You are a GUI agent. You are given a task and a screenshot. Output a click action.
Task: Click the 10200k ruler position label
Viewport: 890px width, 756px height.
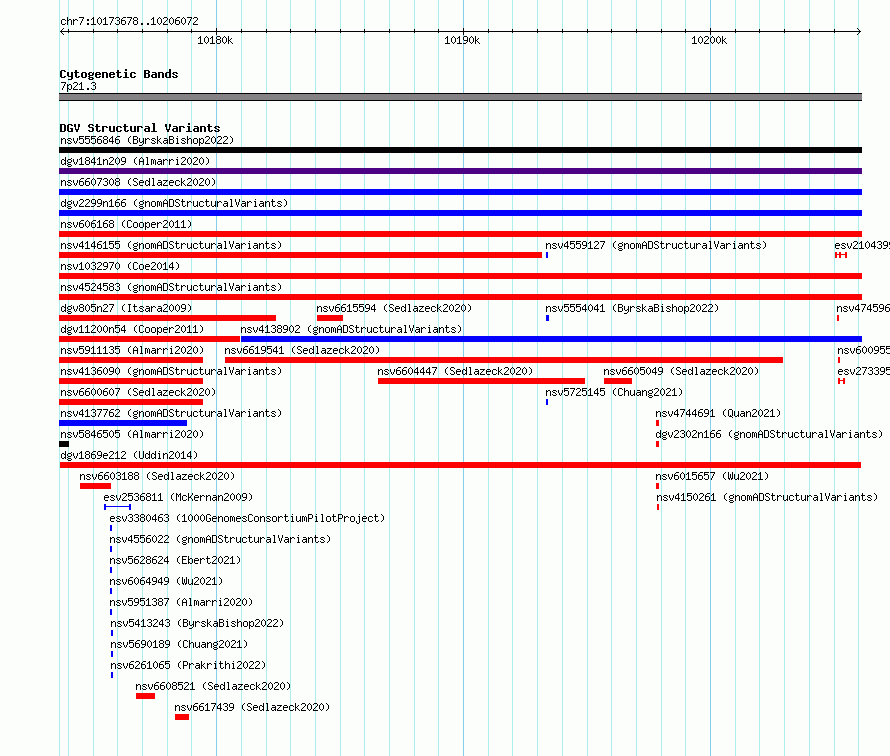[709, 40]
